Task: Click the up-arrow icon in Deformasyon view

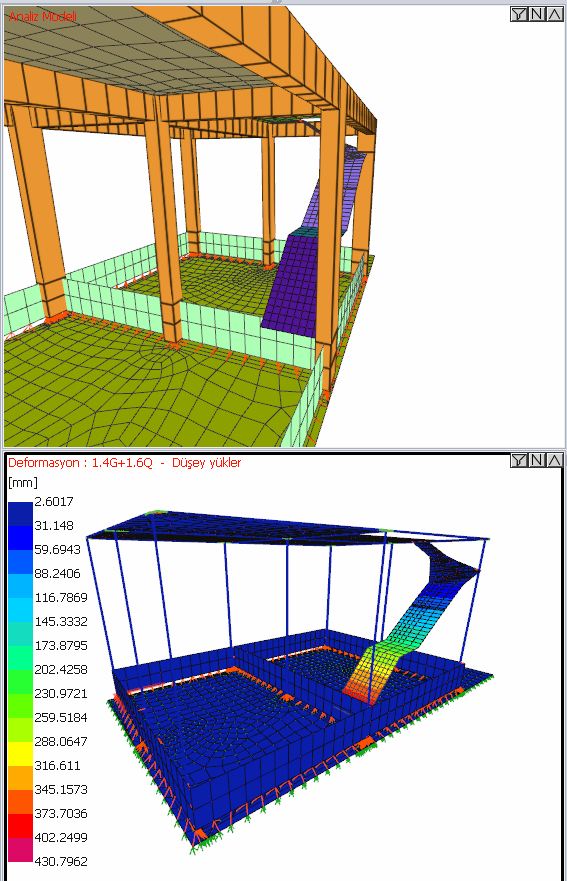Action: point(555,460)
